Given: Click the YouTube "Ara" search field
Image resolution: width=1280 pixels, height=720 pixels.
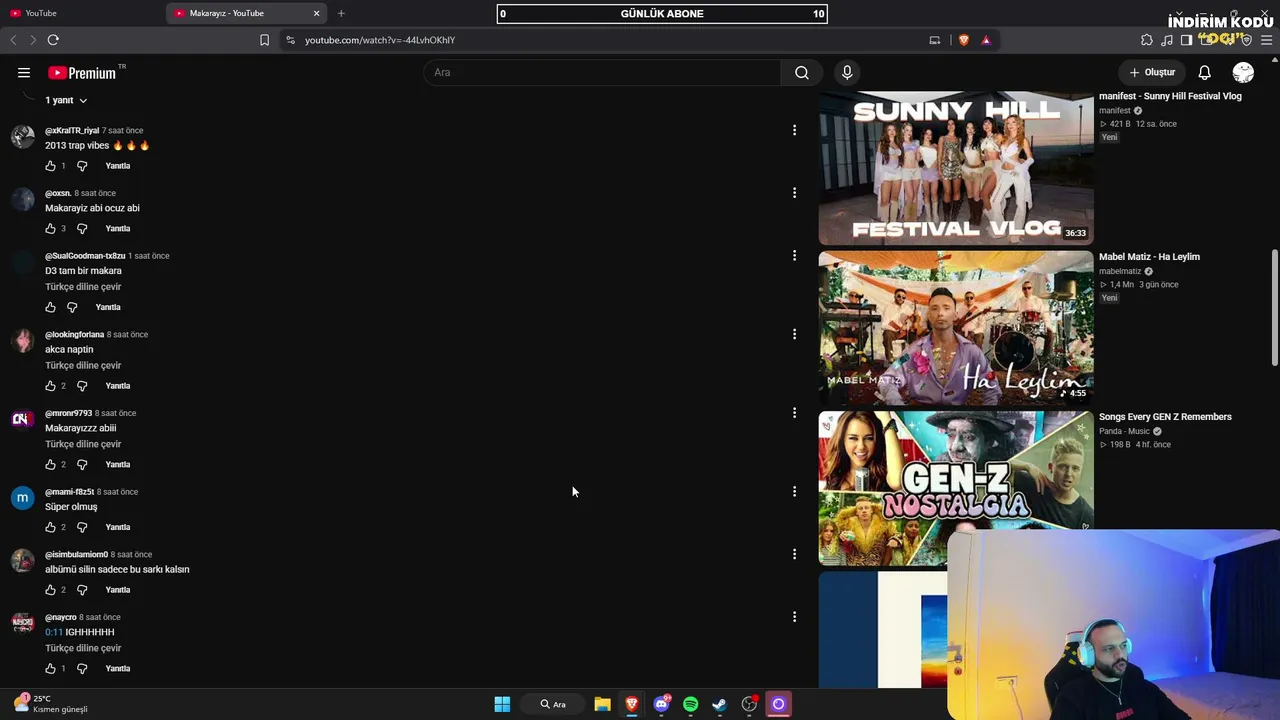Looking at the screenshot, I should pos(602,72).
